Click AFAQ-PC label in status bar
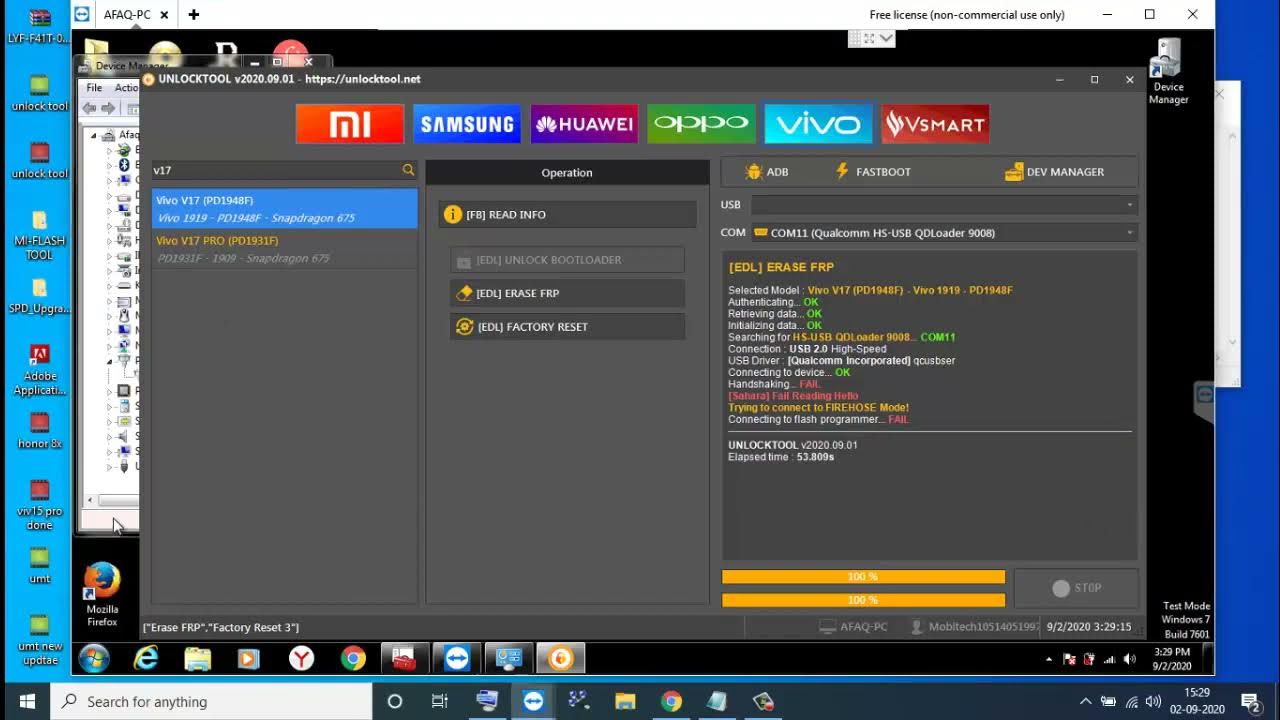This screenshot has height=720, width=1280. [x=853, y=627]
